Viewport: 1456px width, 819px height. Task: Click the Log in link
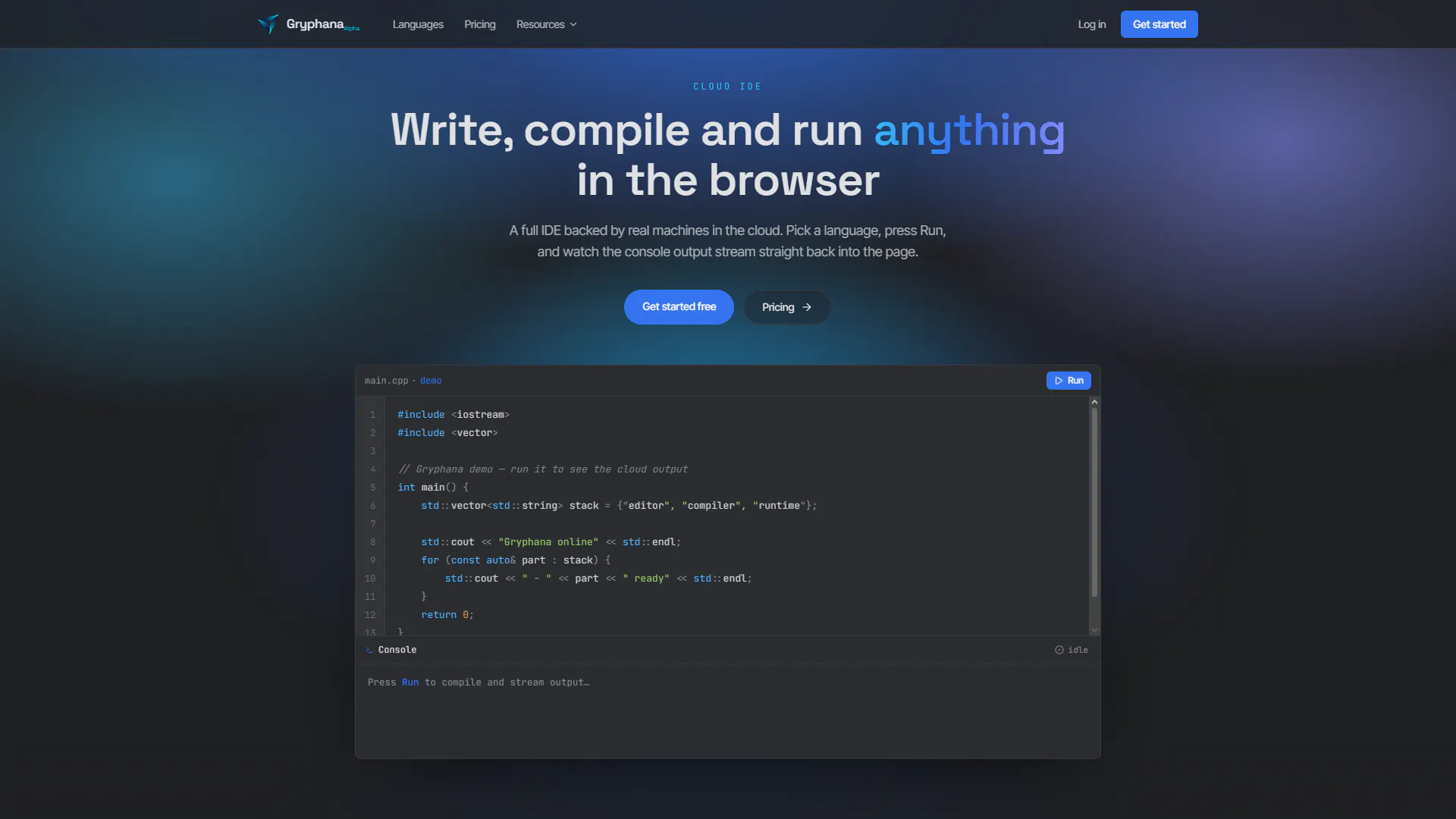1092,24
